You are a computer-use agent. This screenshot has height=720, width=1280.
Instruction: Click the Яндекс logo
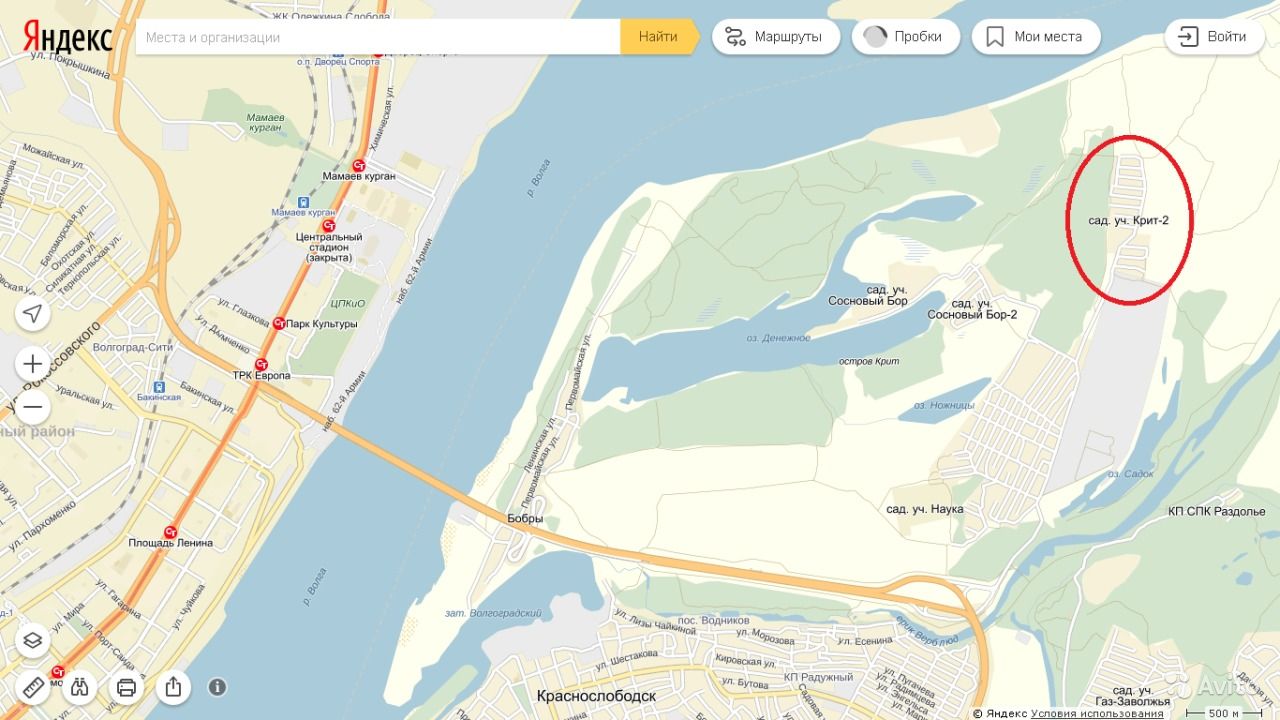68,38
